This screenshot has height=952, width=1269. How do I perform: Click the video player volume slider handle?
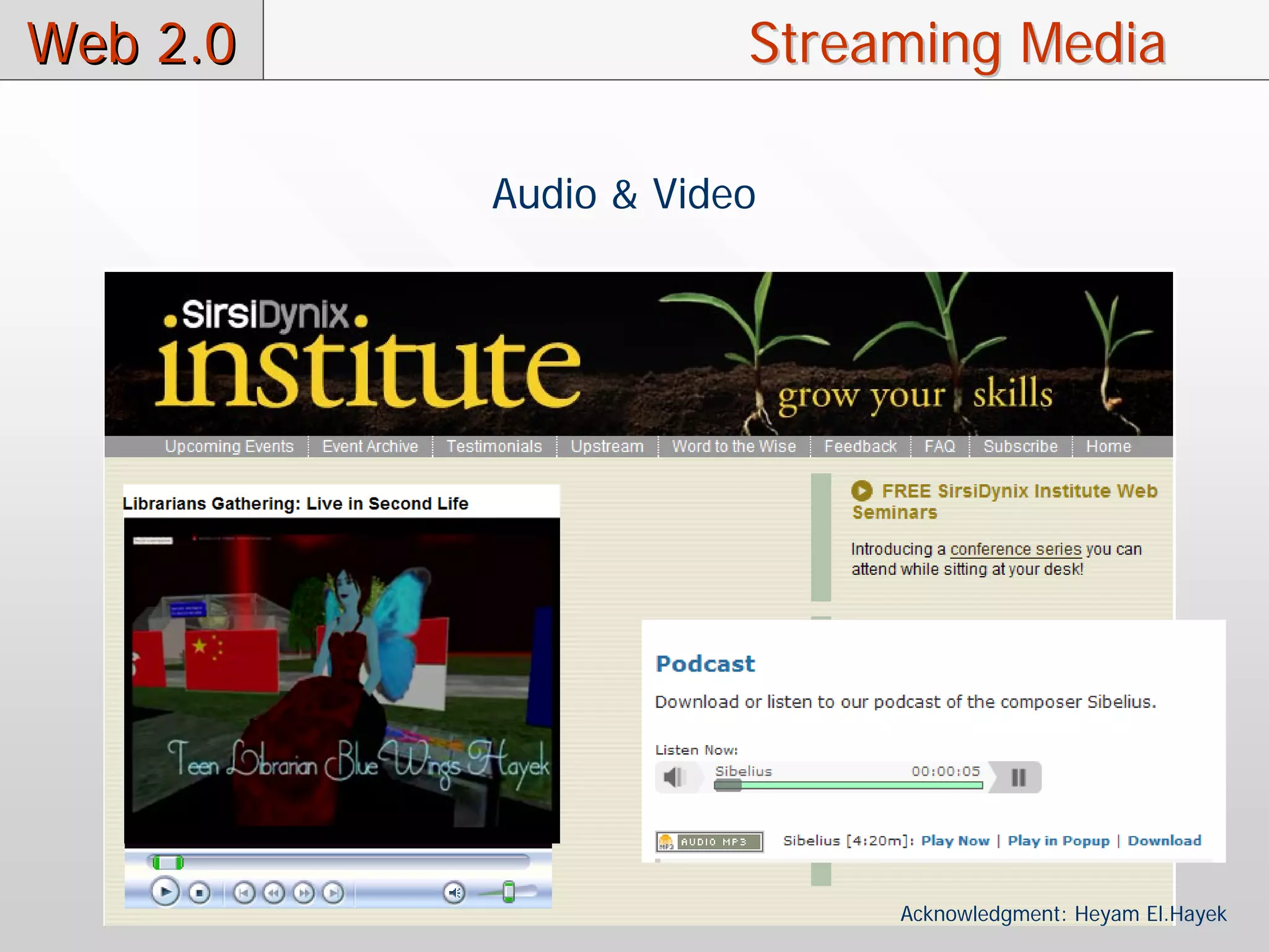509,892
